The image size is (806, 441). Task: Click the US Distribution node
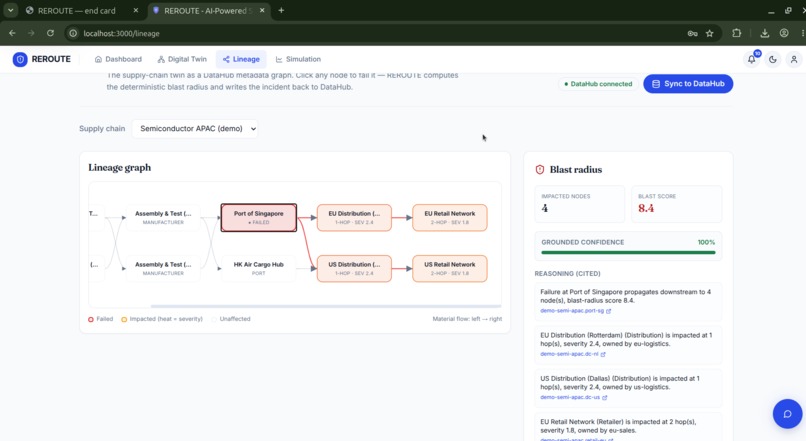(354, 268)
